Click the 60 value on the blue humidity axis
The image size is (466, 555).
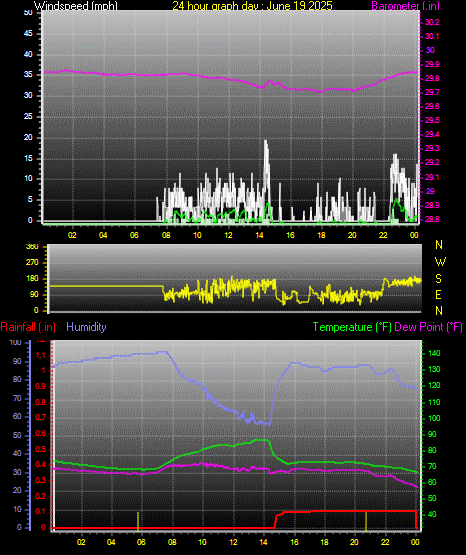(17, 416)
